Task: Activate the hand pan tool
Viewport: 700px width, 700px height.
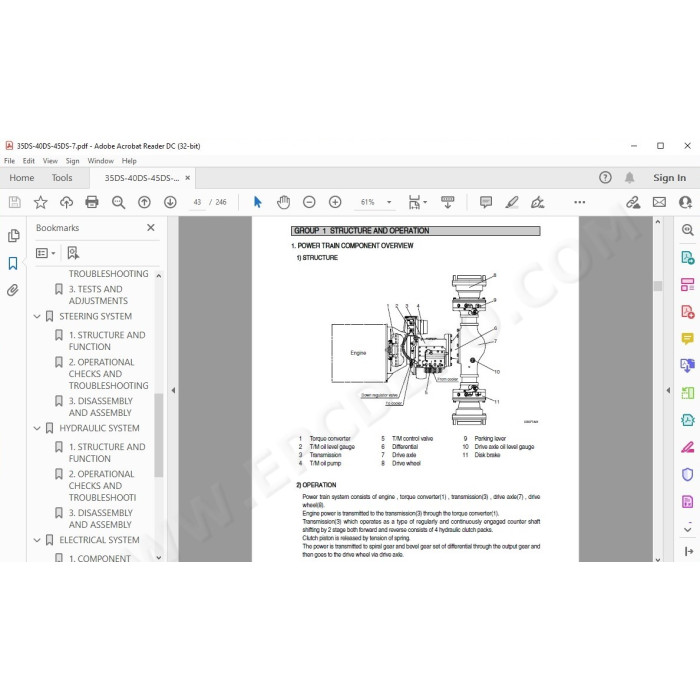Action: click(283, 202)
